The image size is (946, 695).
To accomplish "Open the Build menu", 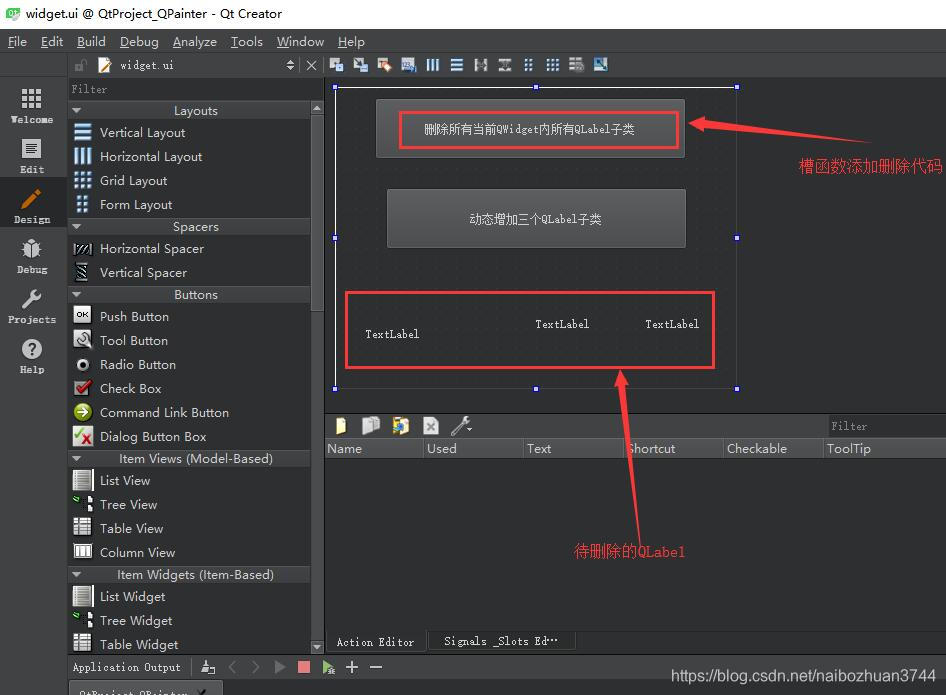I will [91, 42].
